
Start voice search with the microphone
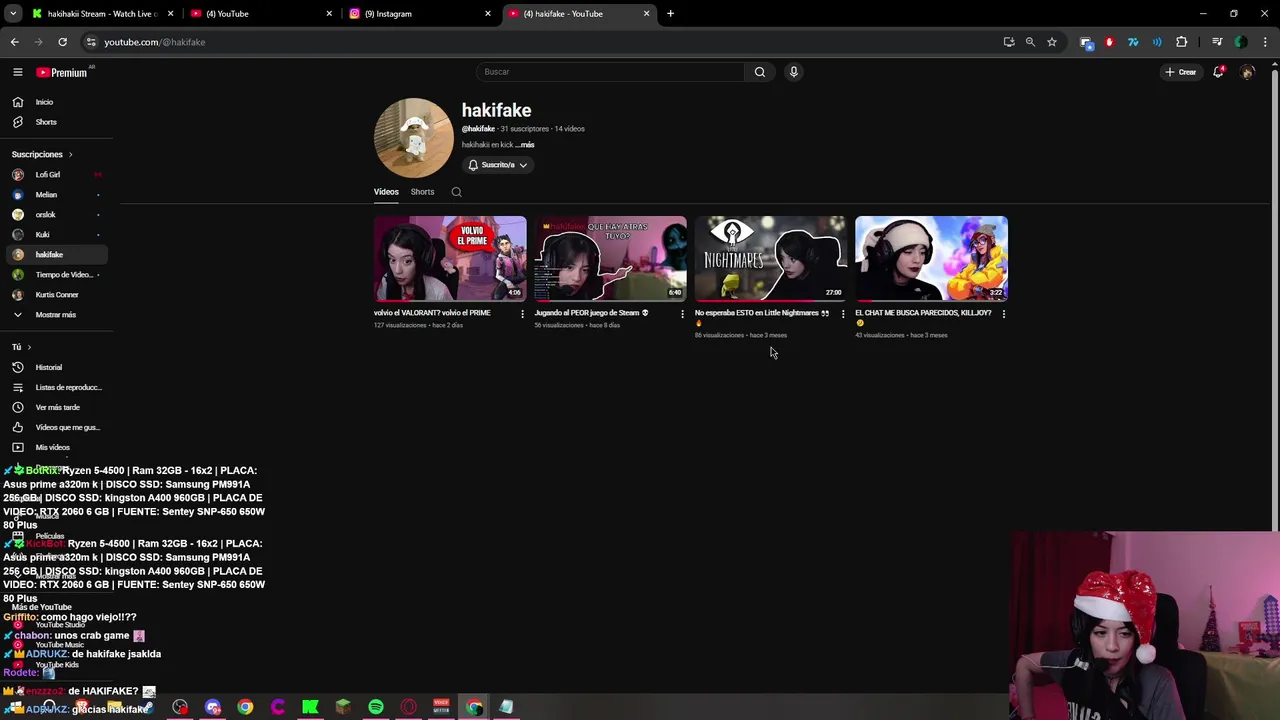pyautogui.click(x=793, y=72)
